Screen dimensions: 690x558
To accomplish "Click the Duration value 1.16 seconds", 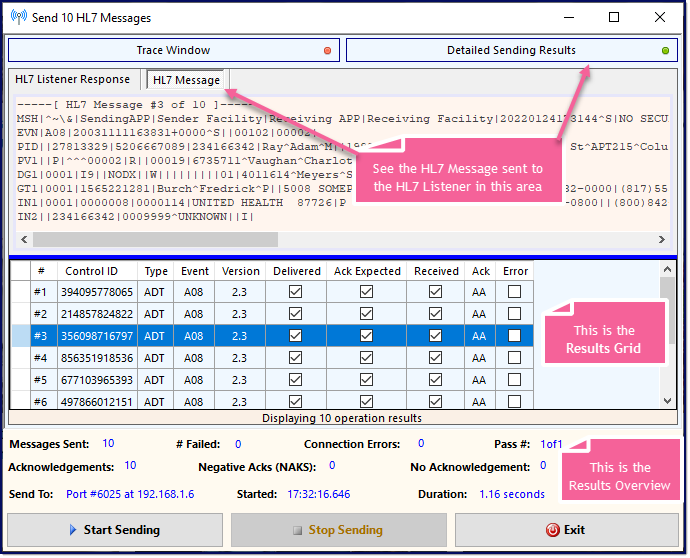I will (512, 494).
